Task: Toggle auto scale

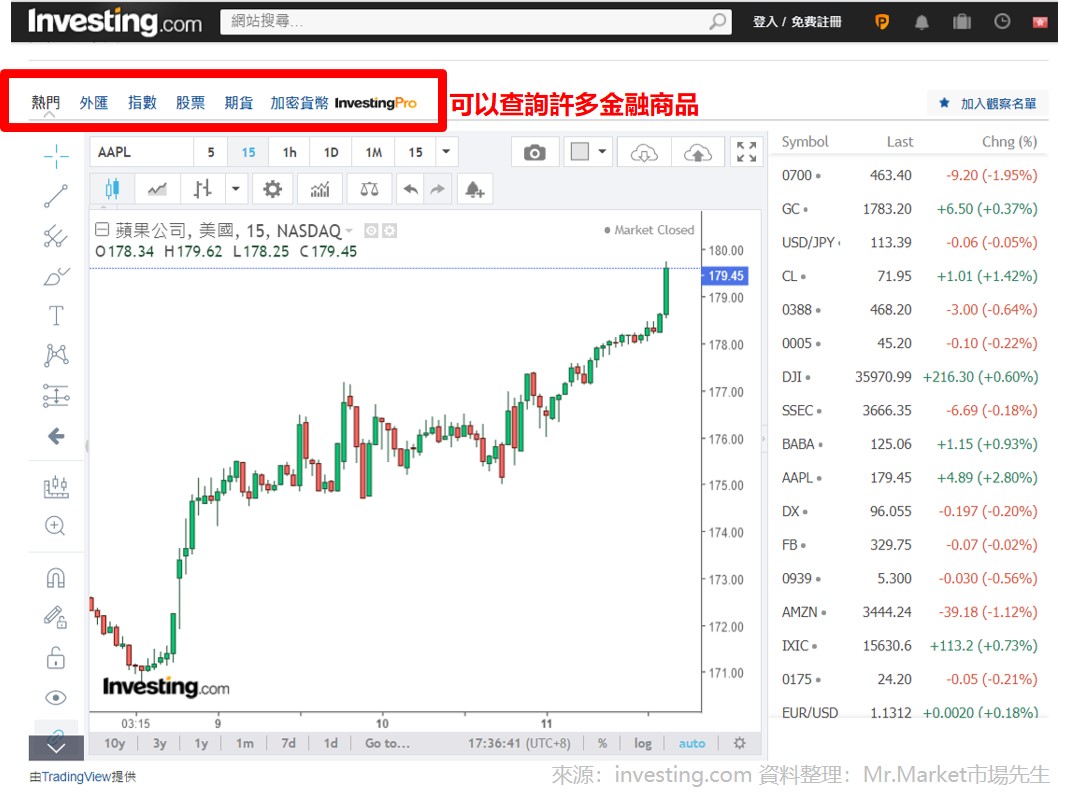Action: coord(692,744)
